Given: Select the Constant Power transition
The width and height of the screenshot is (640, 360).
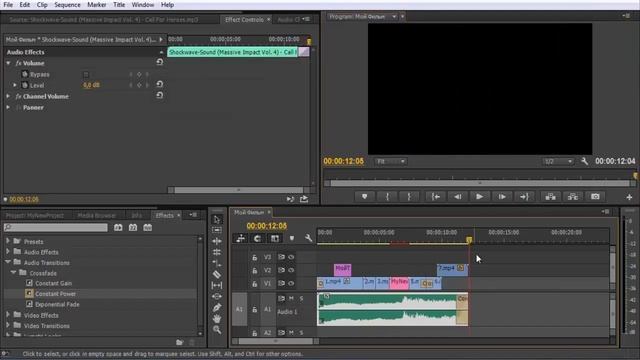Looking at the screenshot, I should tap(56, 294).
